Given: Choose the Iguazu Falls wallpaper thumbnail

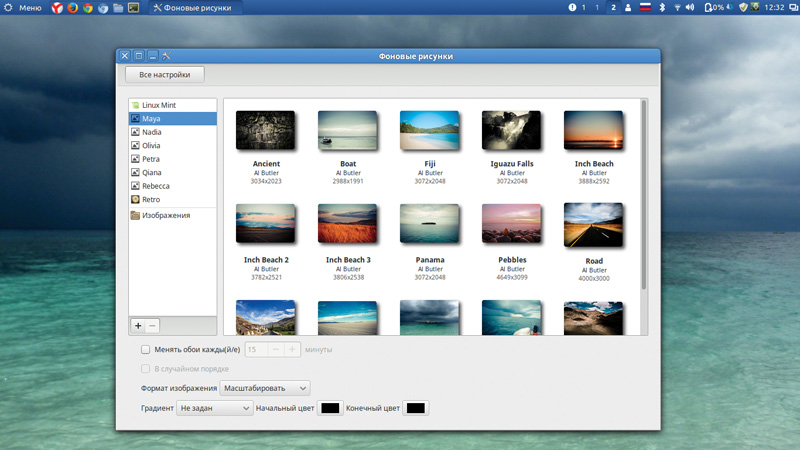Looking at the screenshot, I should coord(511,131).
